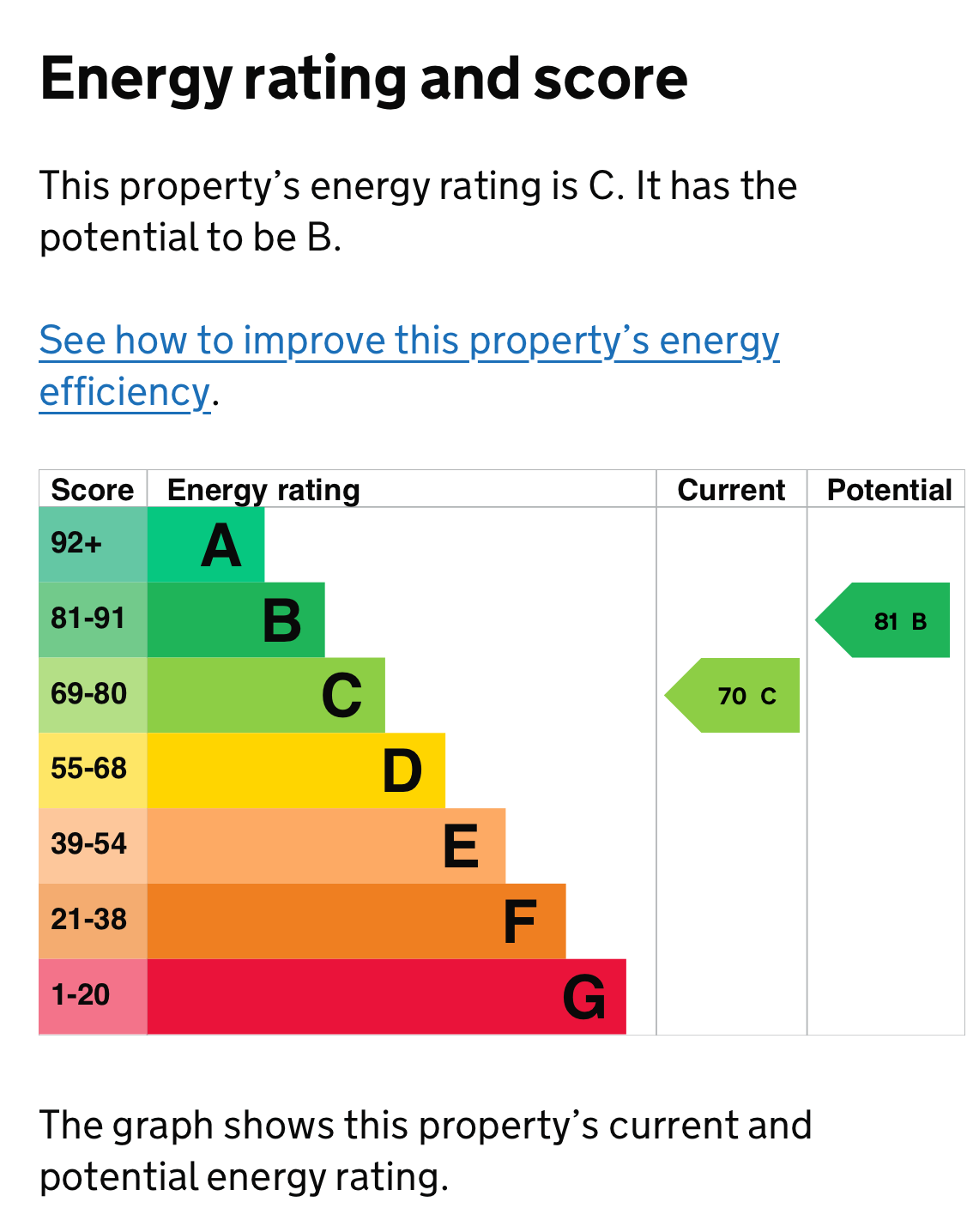967x1232 pixels.
Task: Click the 39-54 score cell
Action: (x=93, y=846)
